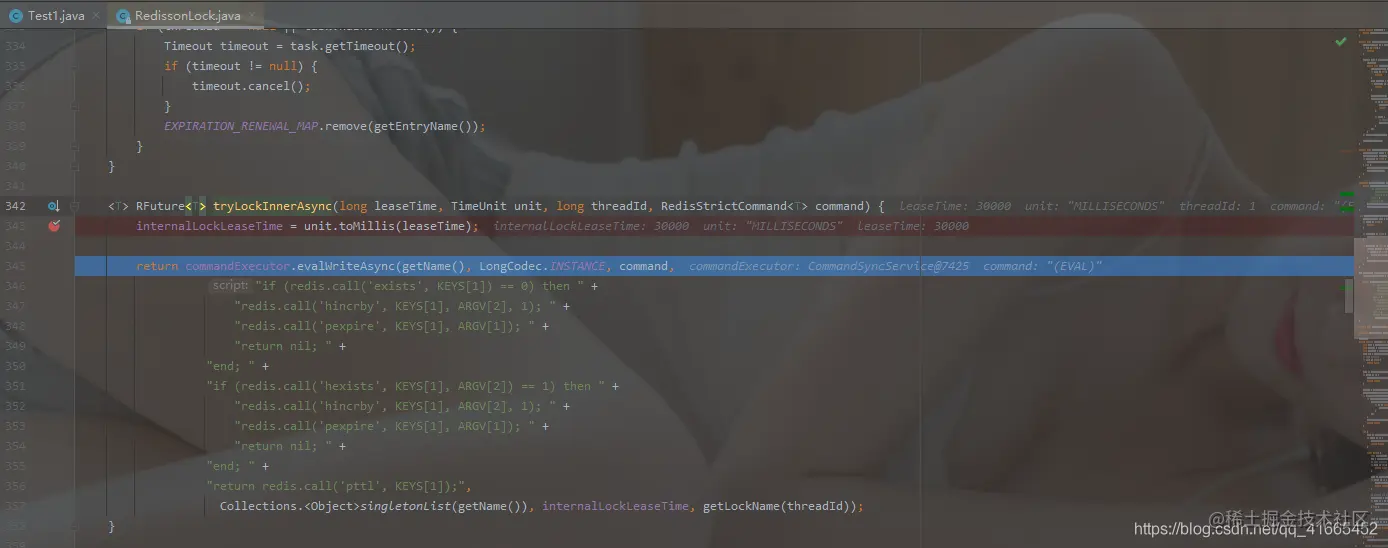This screenshot has height=548, width=1388.
Task: Click internalLockLeaseTime on breakpoint line 343
Action: point(210,226)
